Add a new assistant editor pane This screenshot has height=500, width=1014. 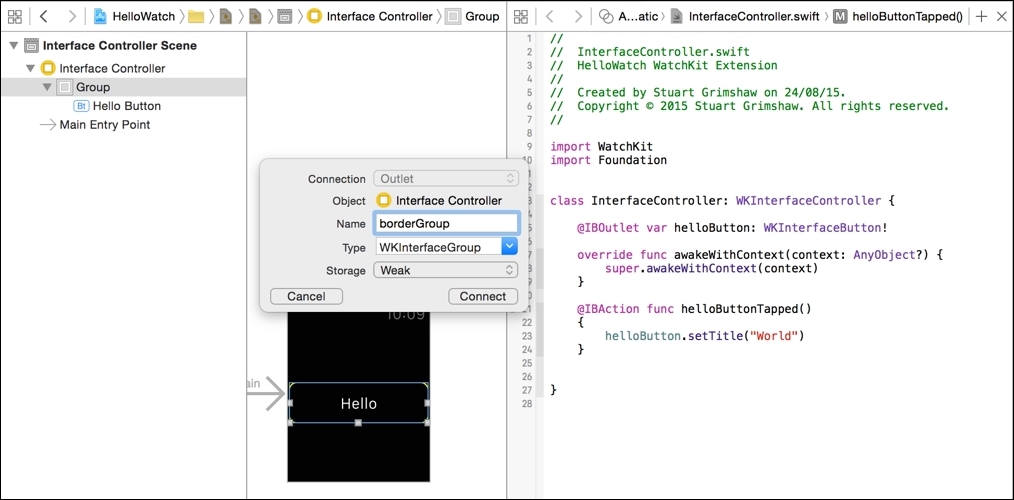pos(980,16)
